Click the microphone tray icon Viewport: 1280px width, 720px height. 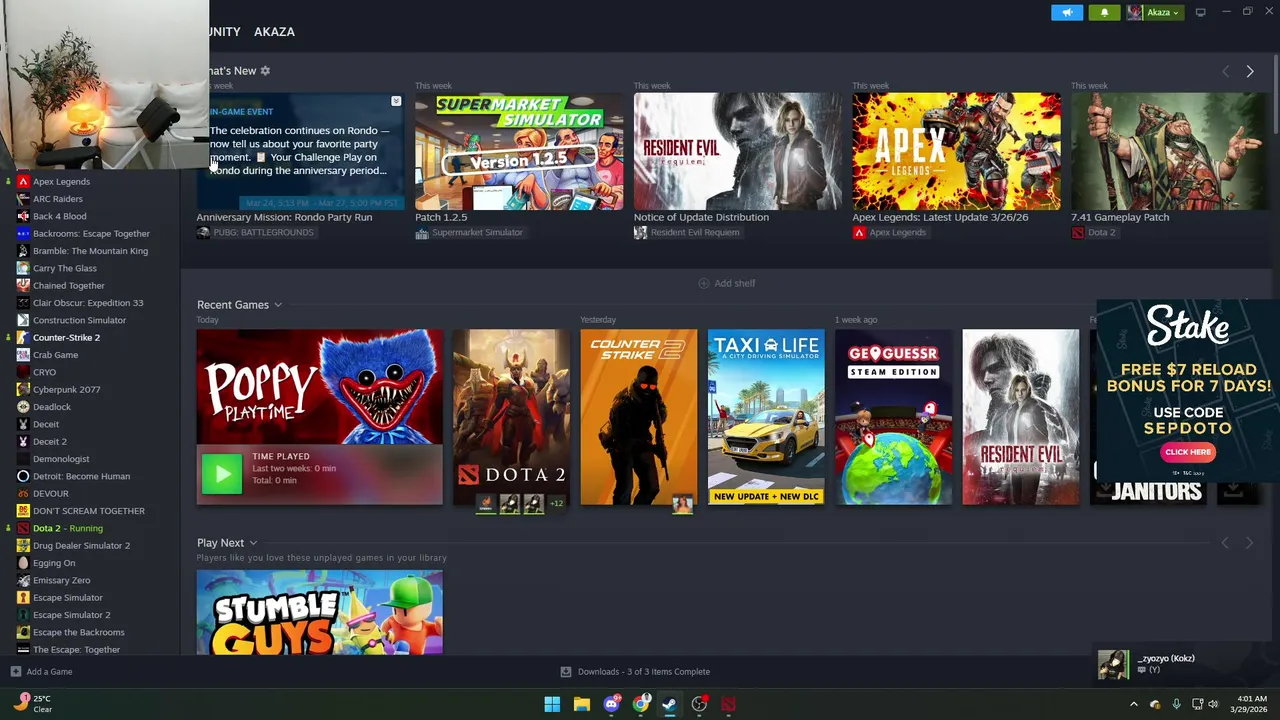click(1176, 704)
